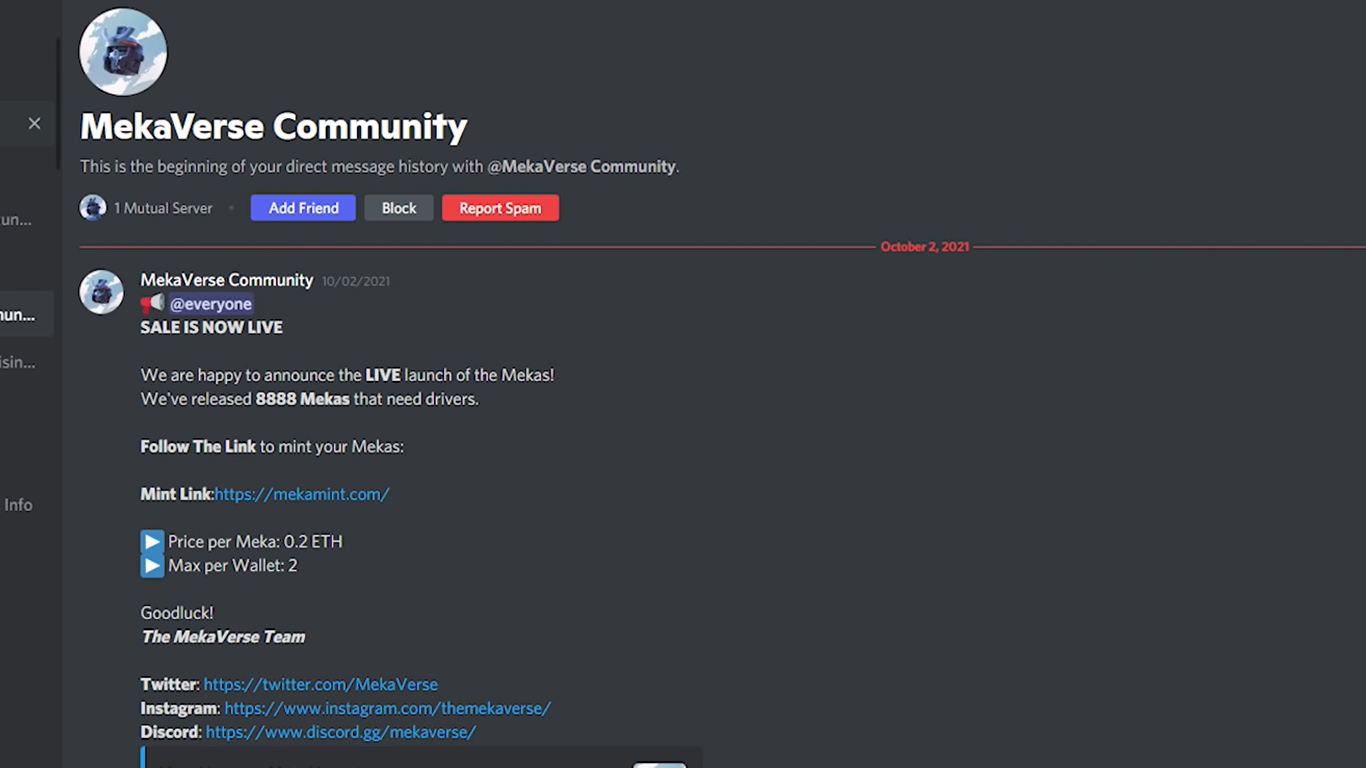
Task: Open the Instagram link for themekaverse
Action: (387, 708)
